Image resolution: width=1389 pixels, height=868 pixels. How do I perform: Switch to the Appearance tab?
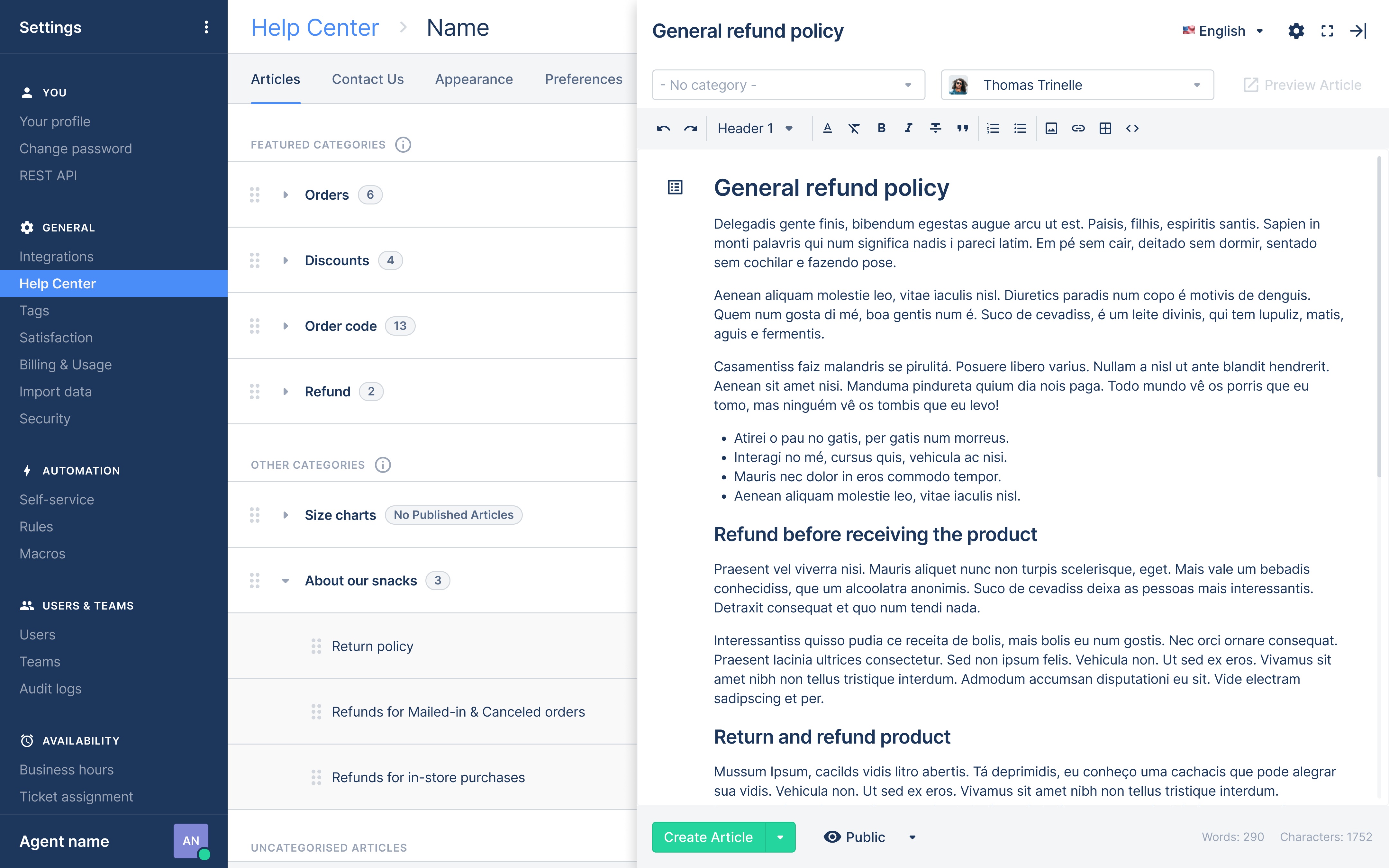[x=474, y=79]
